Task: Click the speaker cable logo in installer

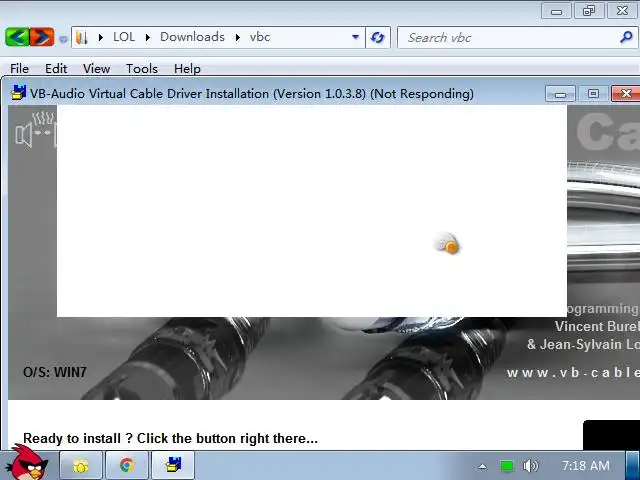Action: click(x=35, y=130)
